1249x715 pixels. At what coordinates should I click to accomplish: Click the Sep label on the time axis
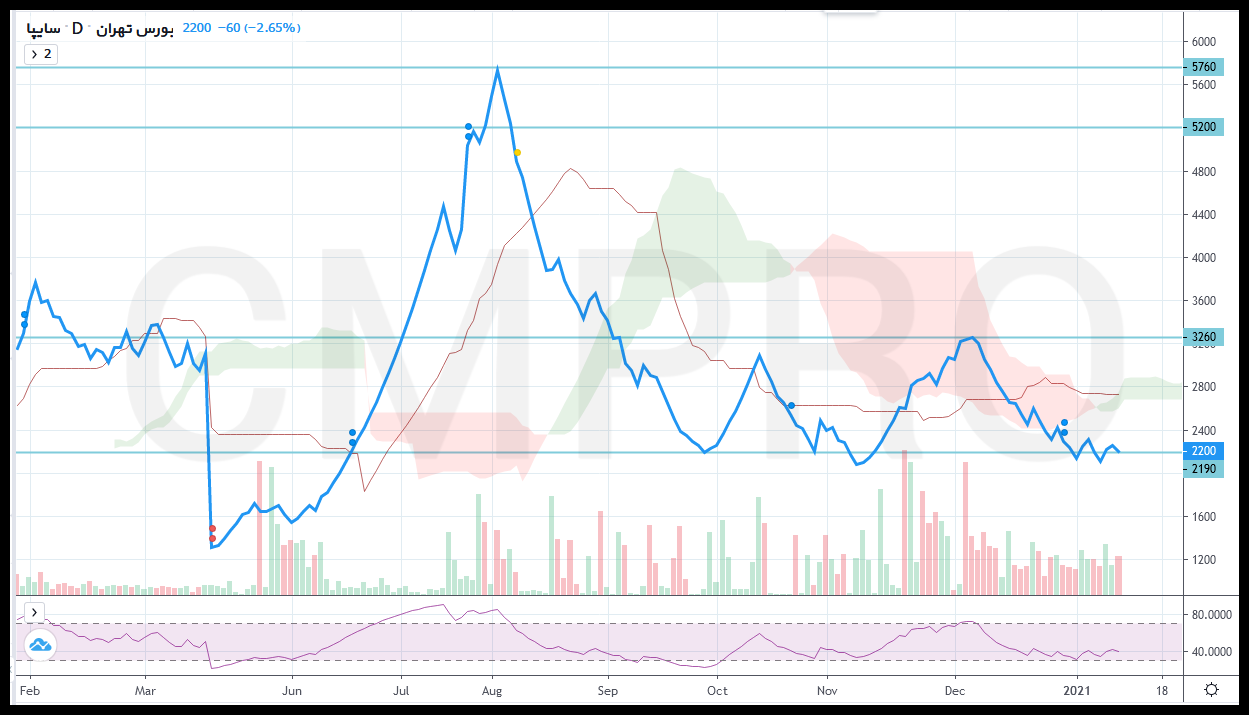coord(606,690)
